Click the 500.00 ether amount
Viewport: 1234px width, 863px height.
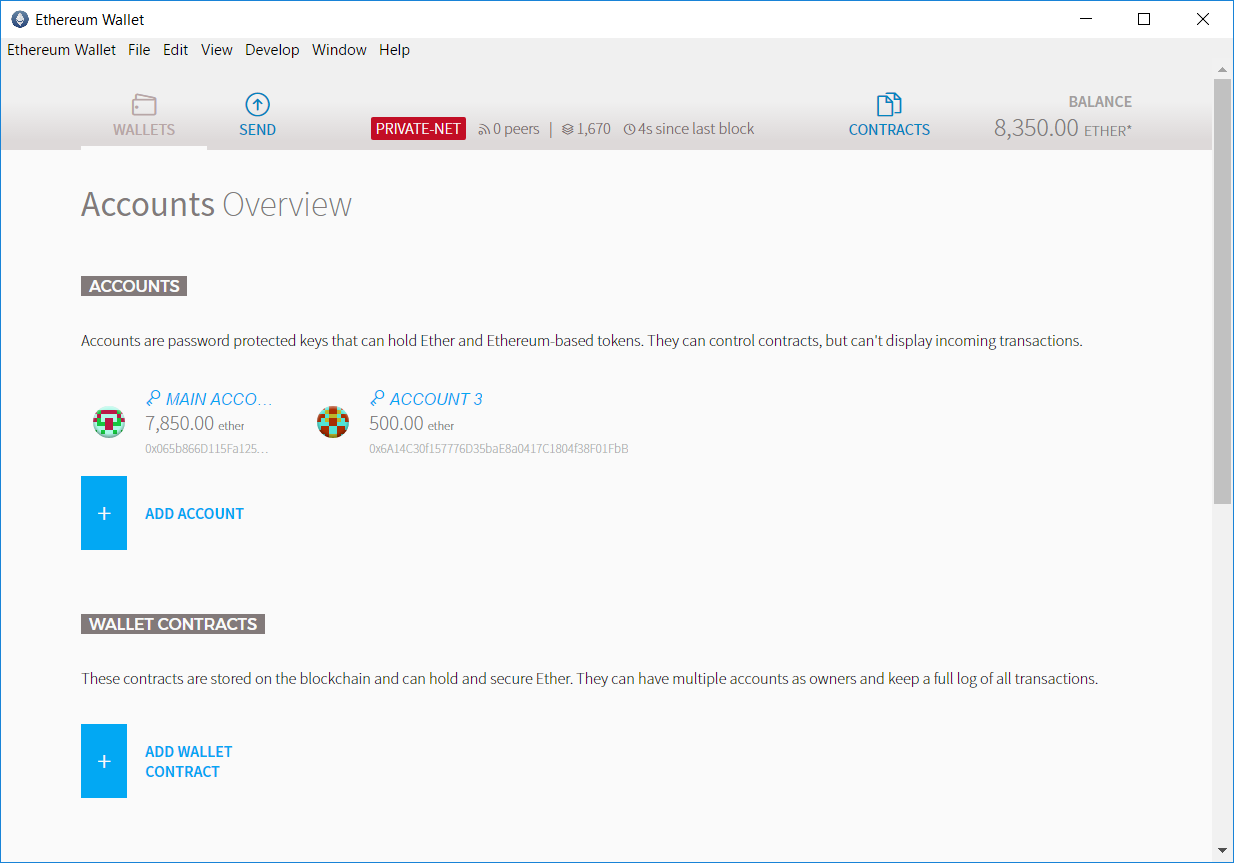(412, 424)
